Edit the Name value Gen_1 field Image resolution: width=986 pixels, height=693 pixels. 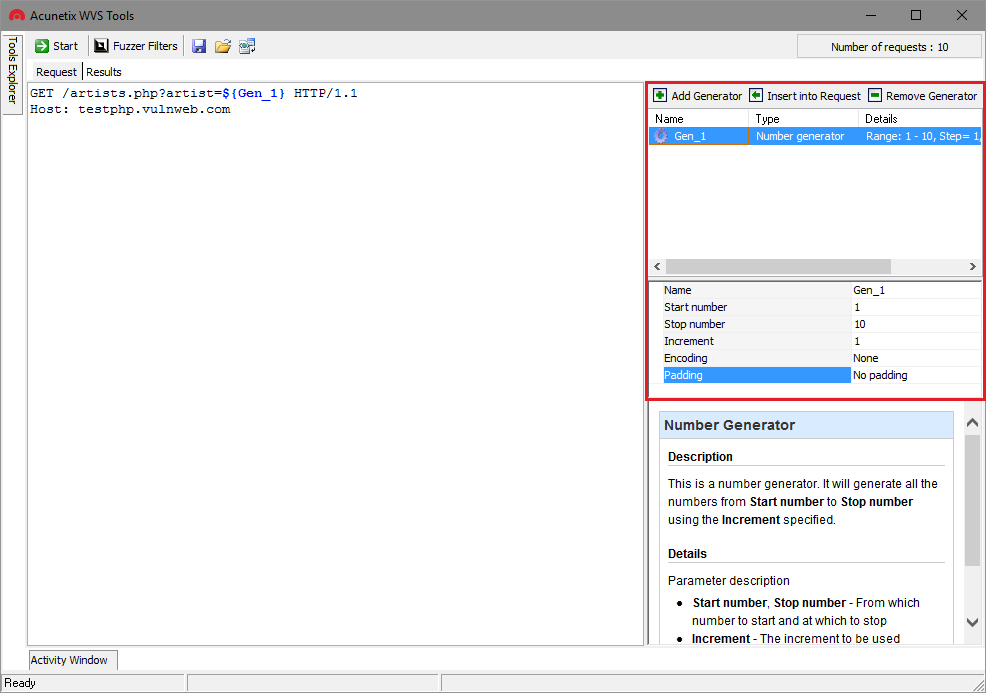(x=915, y=290)
